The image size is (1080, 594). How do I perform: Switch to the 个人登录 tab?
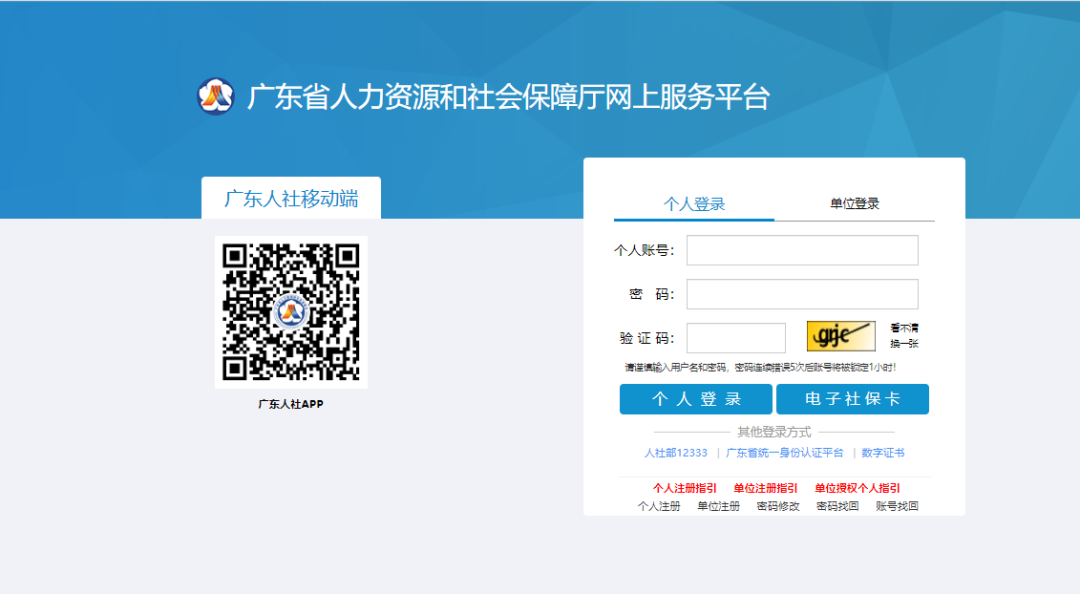[x=694, y=204]
